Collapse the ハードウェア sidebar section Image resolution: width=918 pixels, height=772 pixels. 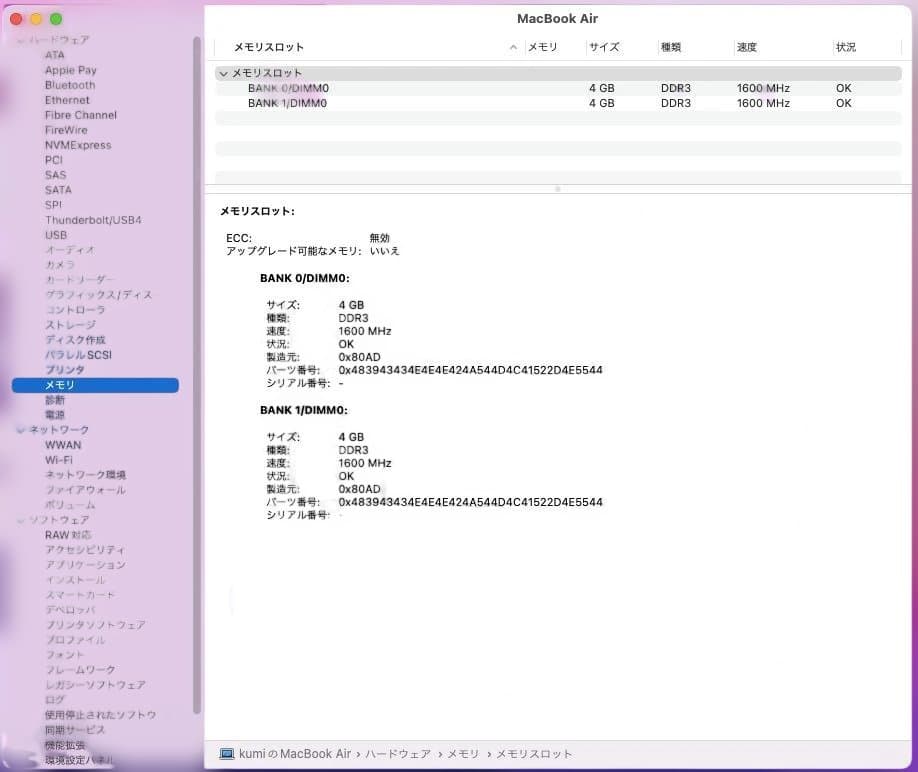pos(19,40)
